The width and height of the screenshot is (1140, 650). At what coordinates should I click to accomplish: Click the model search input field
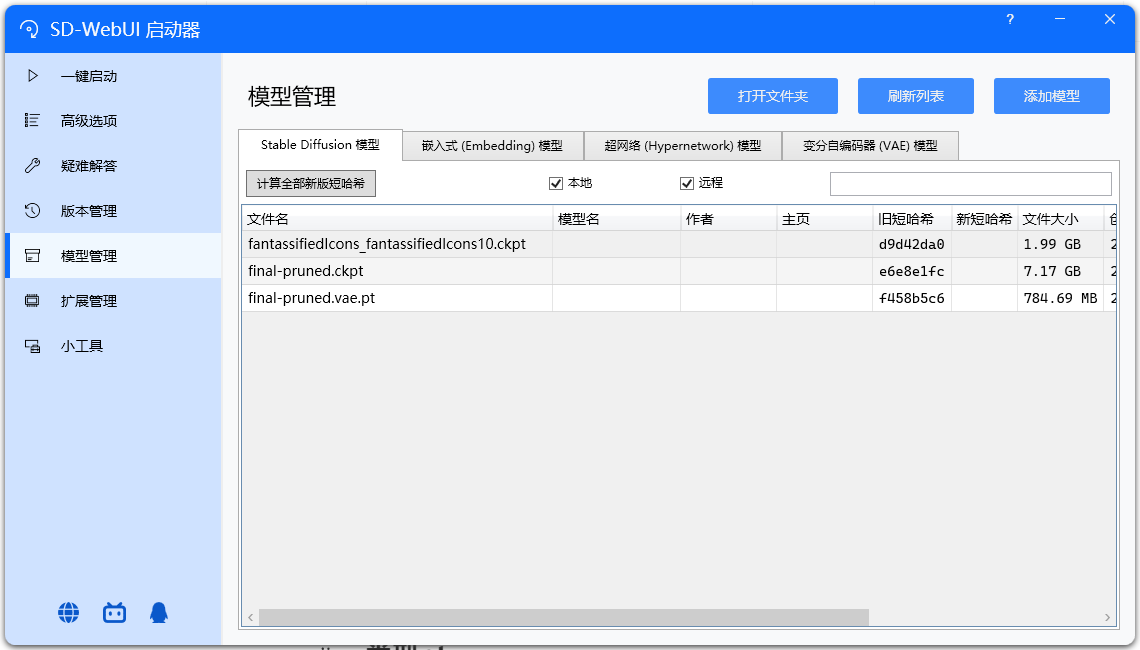[971, 184]
